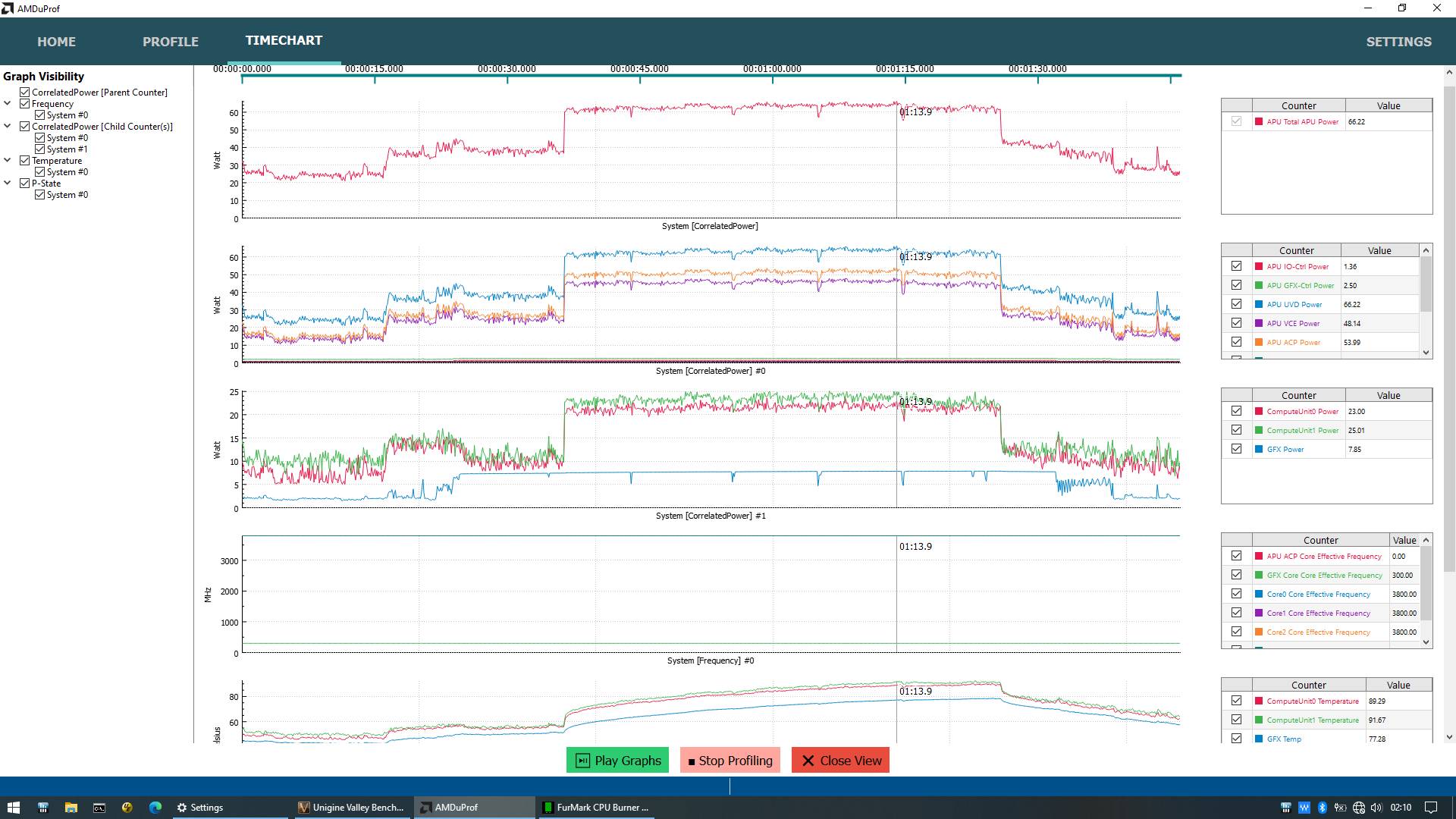Open the volume tray icon

click(1376, 808)
